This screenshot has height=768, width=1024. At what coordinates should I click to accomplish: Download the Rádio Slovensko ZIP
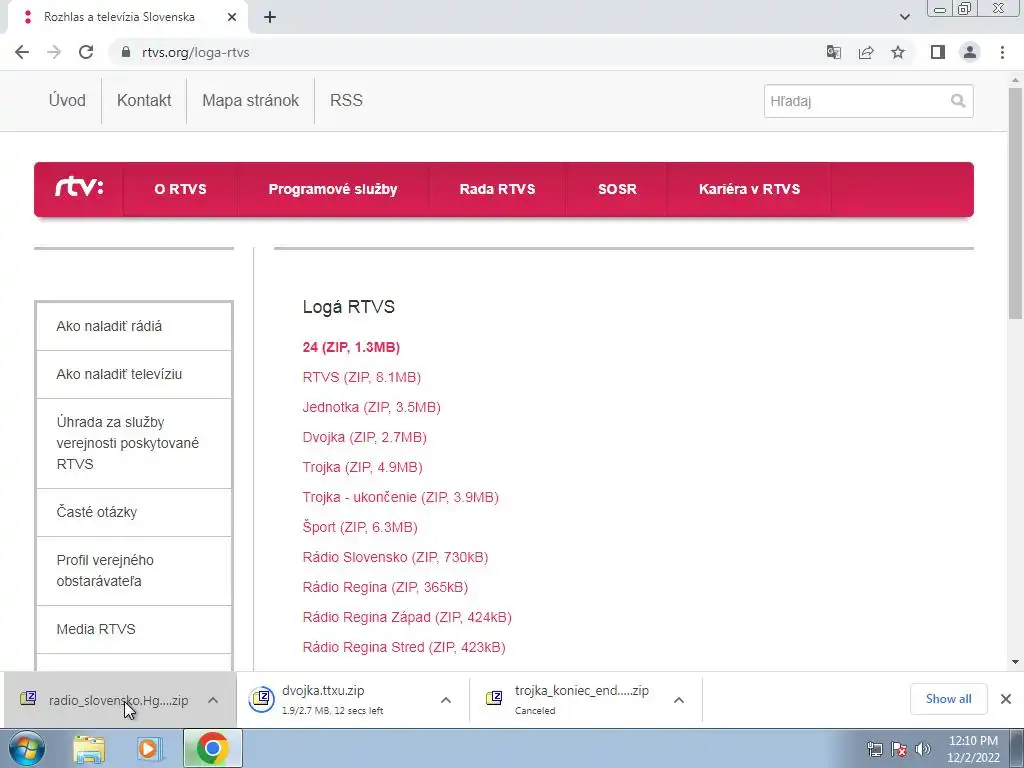coord(395,558)
